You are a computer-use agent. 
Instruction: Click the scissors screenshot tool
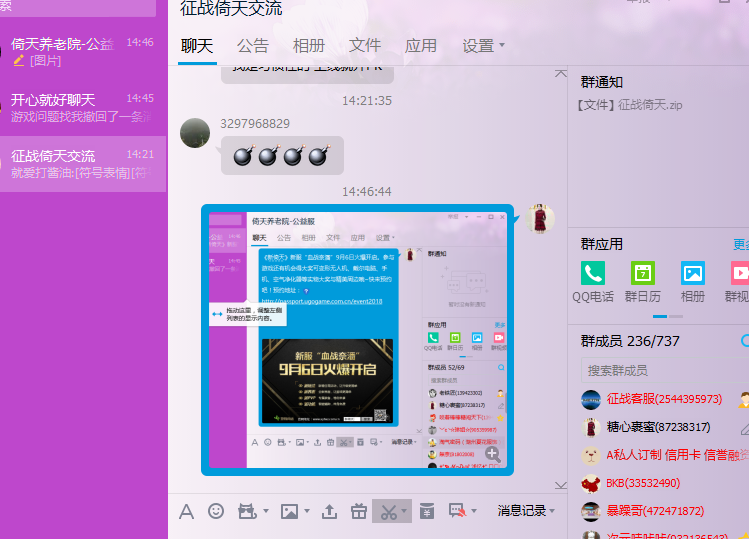pyautogui.click(x=389, y=511)
